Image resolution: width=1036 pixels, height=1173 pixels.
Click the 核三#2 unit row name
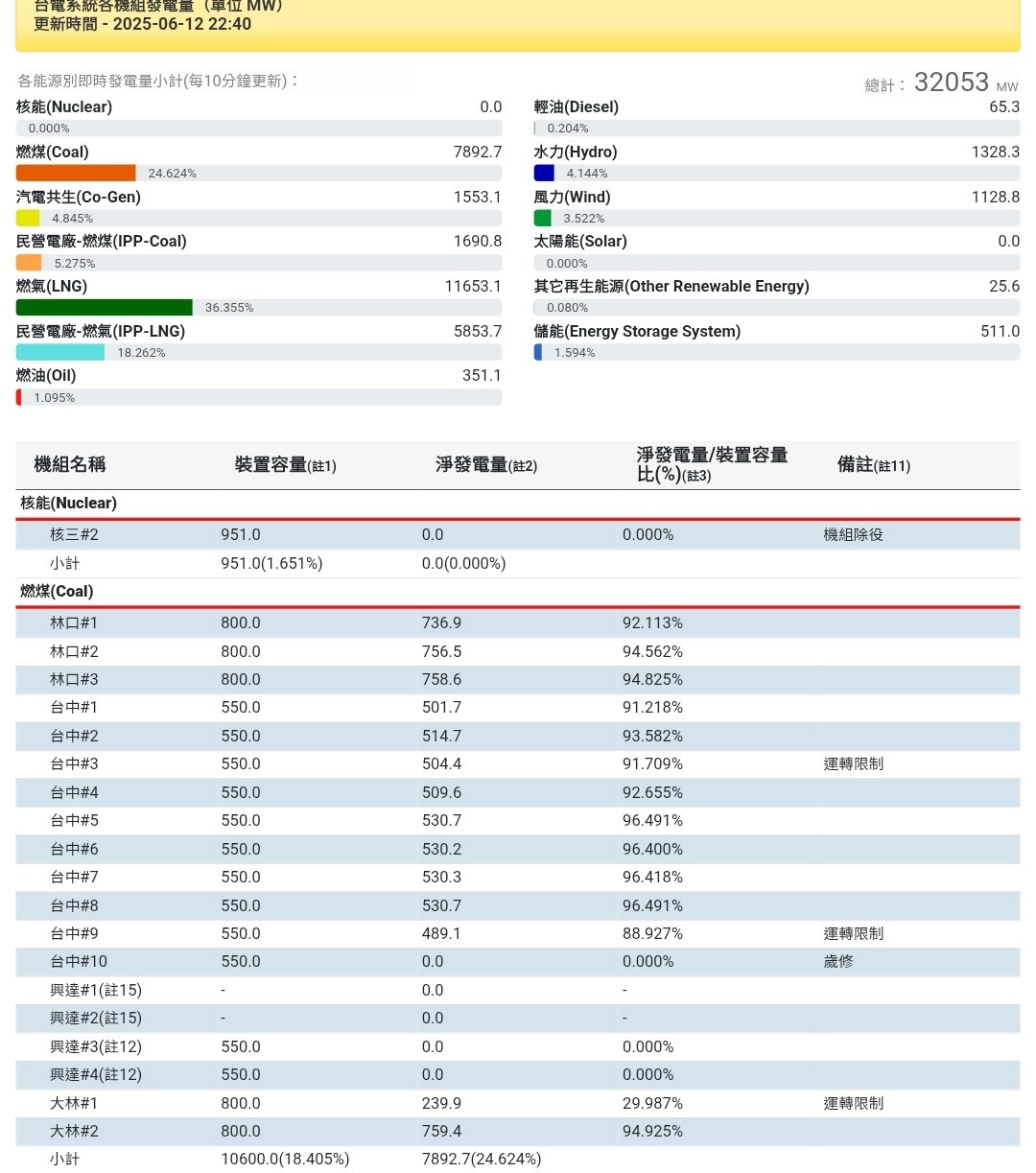[x=74, y=535]
